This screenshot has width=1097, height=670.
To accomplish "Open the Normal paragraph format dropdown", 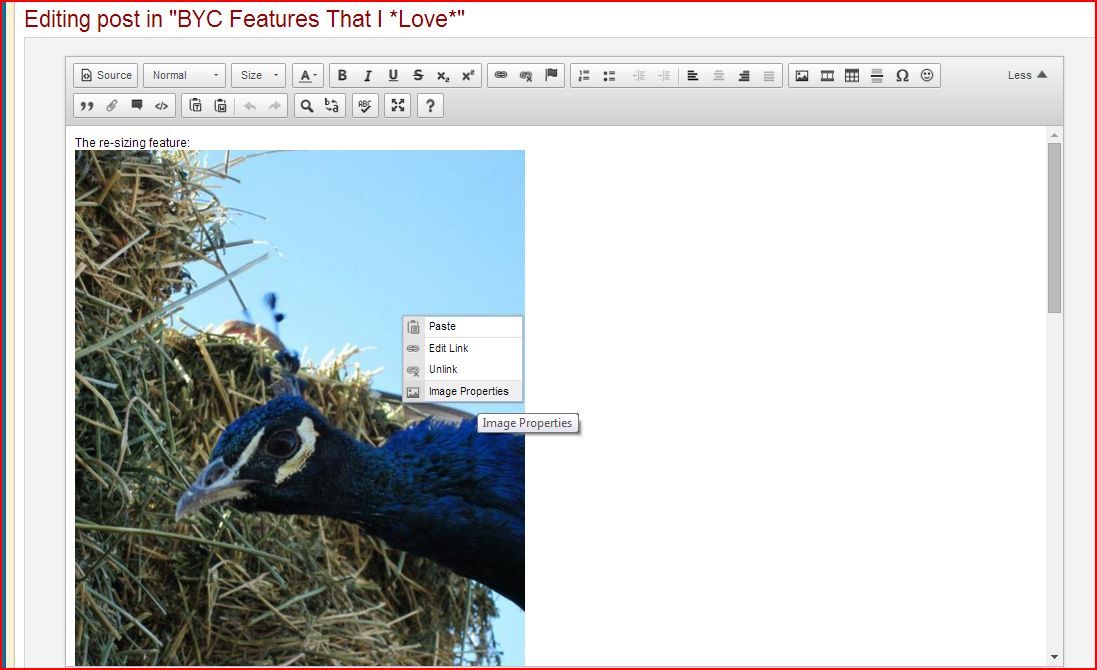I will pos(185,76).
